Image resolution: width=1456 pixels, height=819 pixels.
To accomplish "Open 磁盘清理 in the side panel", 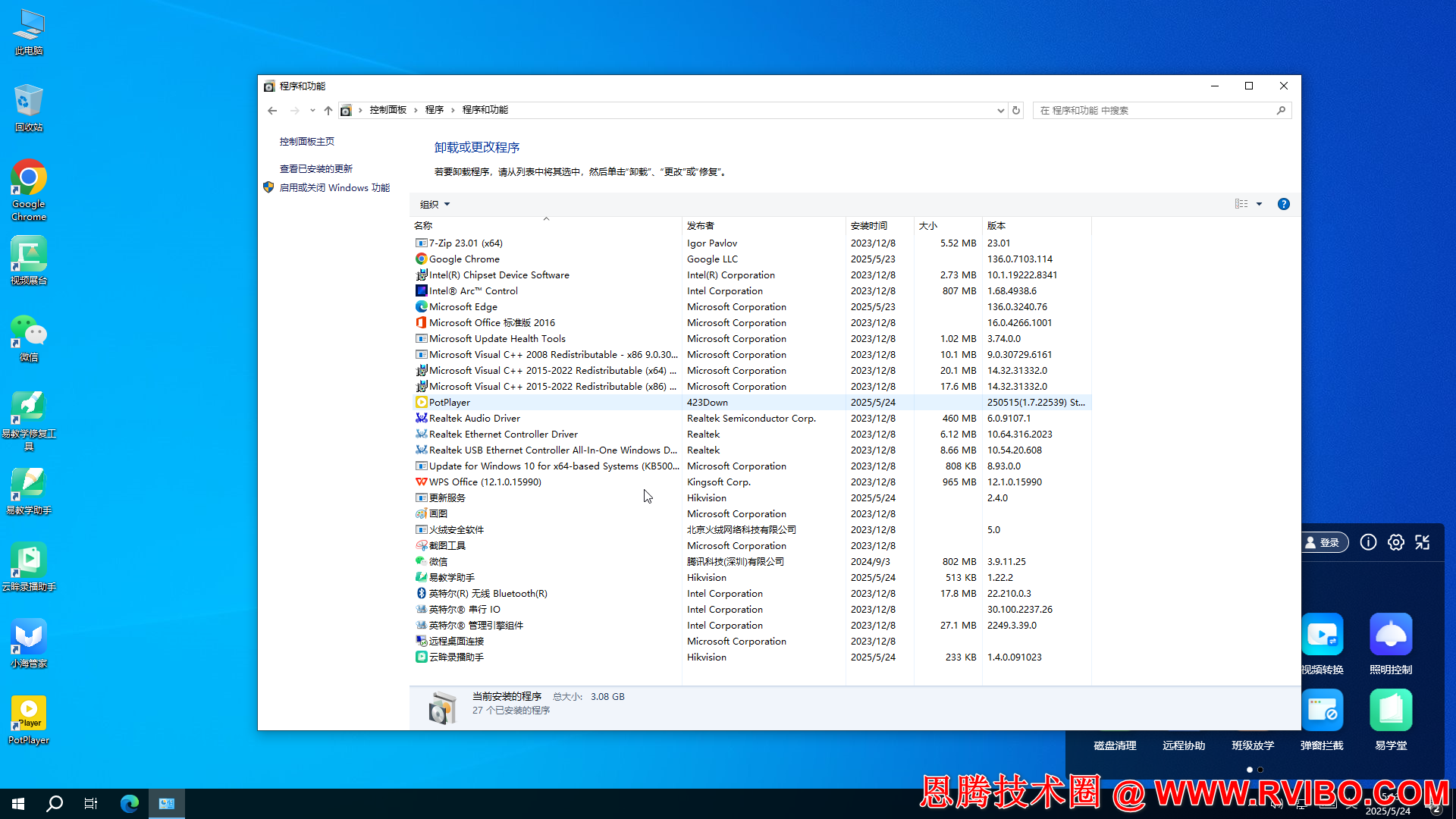I will pyautogui.click(x=1115, y=745).
